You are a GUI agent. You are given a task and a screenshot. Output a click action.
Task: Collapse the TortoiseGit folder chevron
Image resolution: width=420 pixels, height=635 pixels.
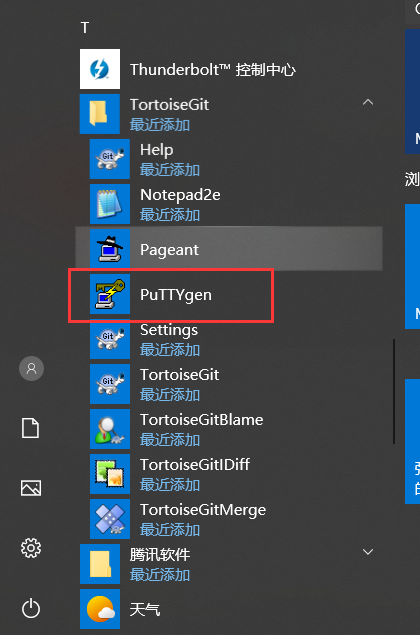coord(368,102)
